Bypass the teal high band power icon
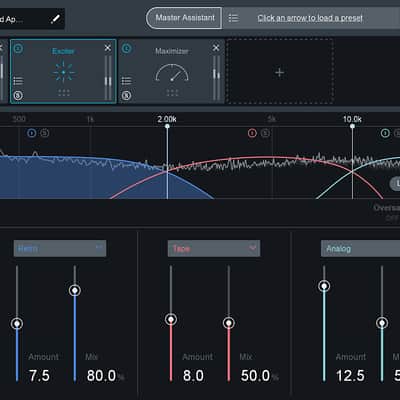 (x=385, y=133)
